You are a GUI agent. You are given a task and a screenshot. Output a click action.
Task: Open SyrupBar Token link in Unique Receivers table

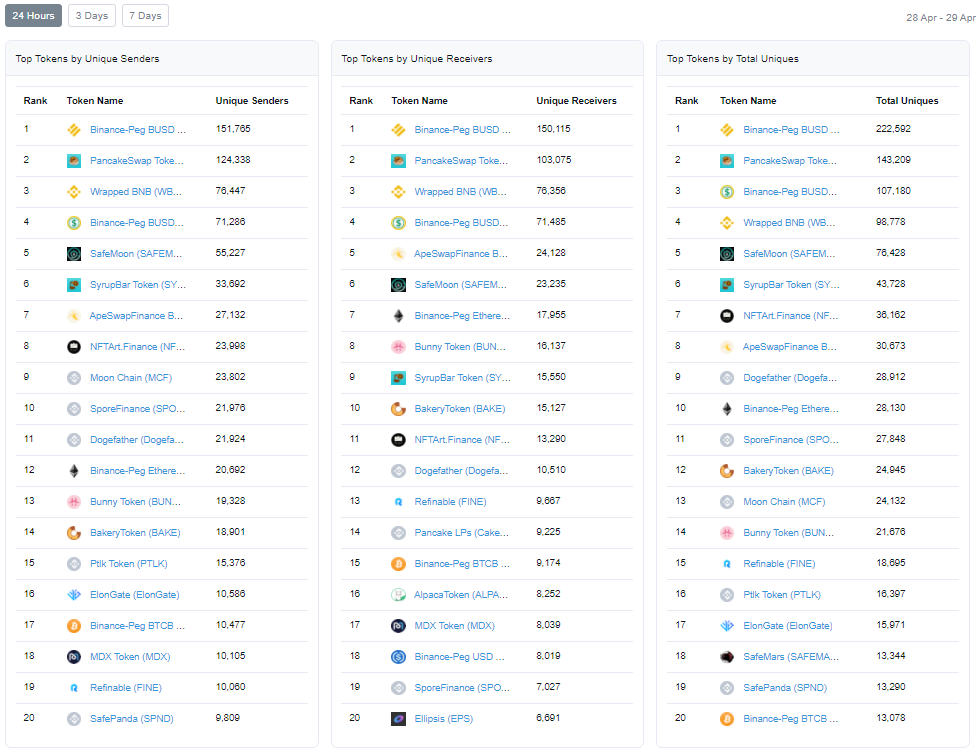462,378
